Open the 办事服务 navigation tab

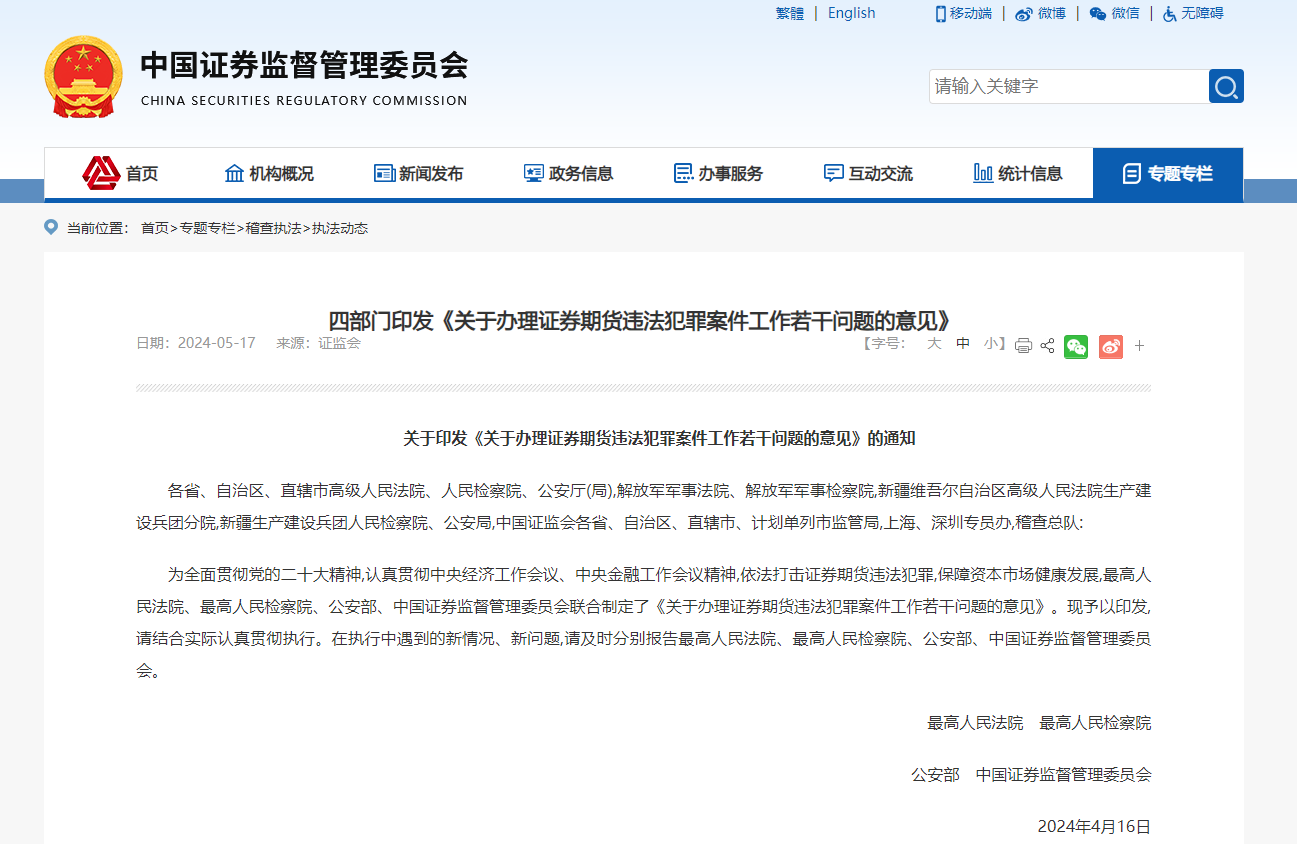[x=718, y=174]
